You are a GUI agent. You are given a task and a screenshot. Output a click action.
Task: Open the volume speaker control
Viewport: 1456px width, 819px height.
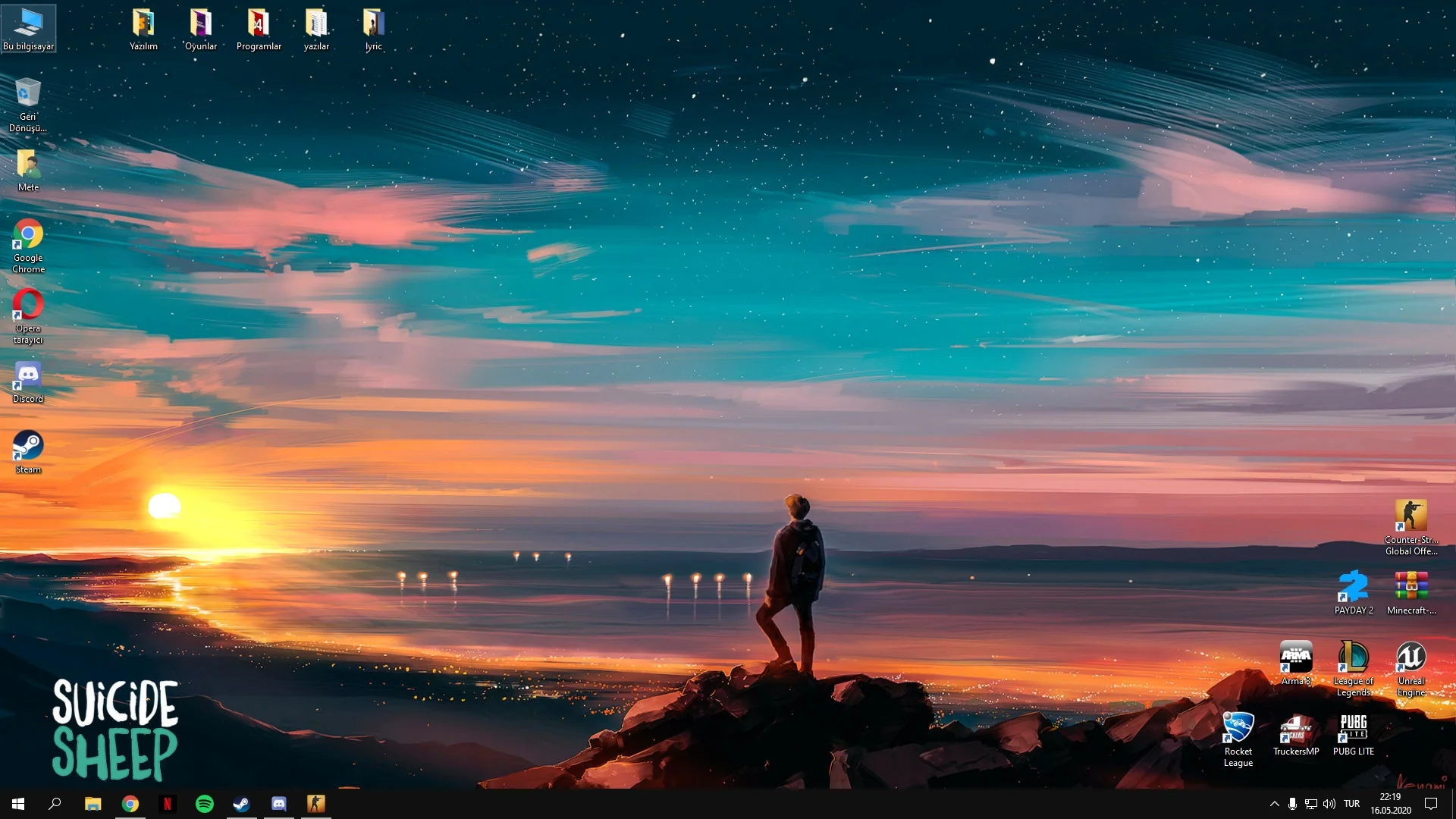[1329, 804]
